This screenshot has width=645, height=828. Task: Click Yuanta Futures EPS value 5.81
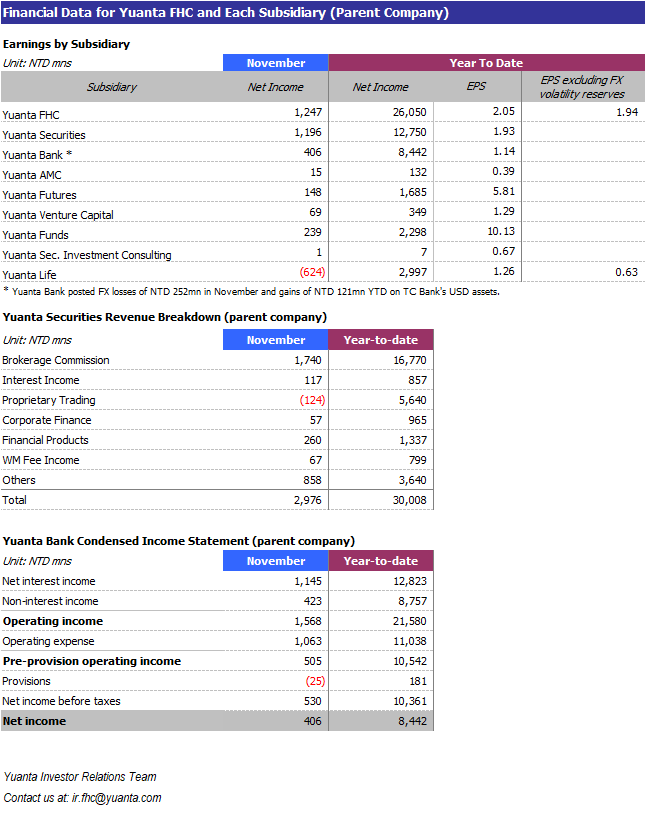point(503,191)
